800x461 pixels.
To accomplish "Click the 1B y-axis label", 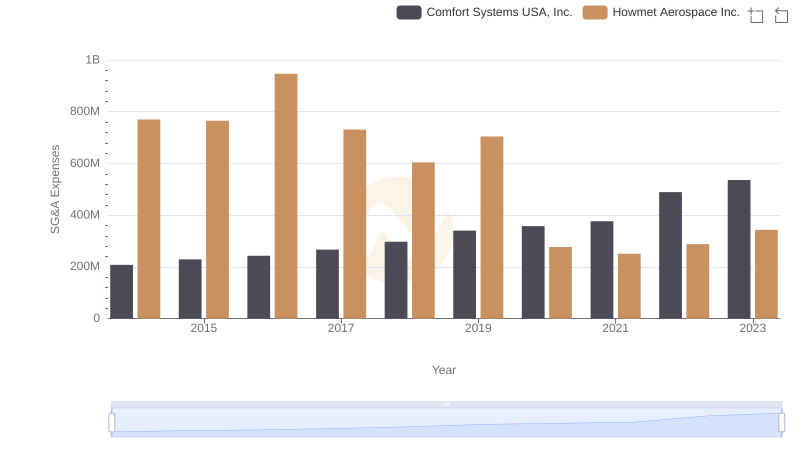I will [92, 60].
